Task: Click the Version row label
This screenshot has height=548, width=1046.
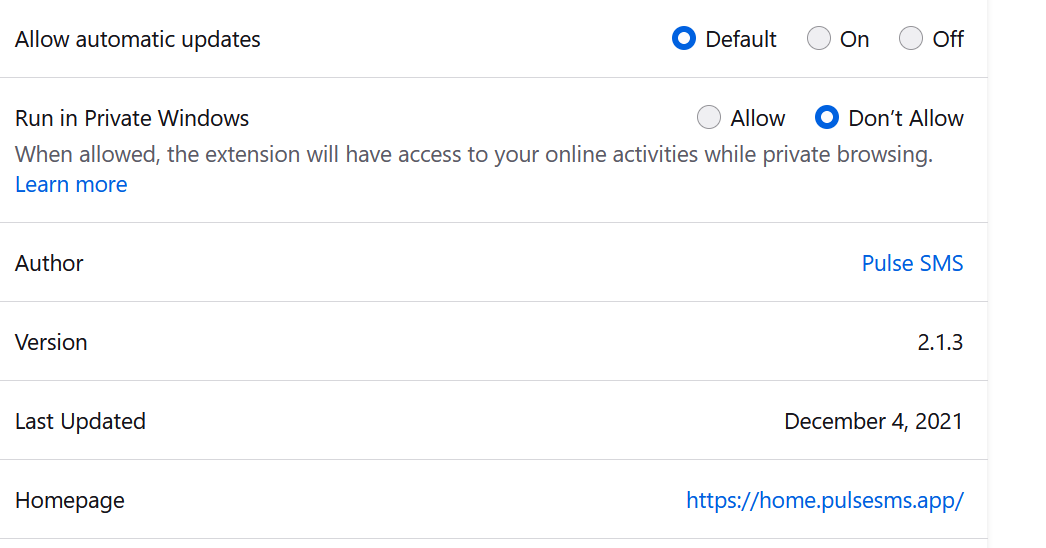Action: [x=51, y=342]
